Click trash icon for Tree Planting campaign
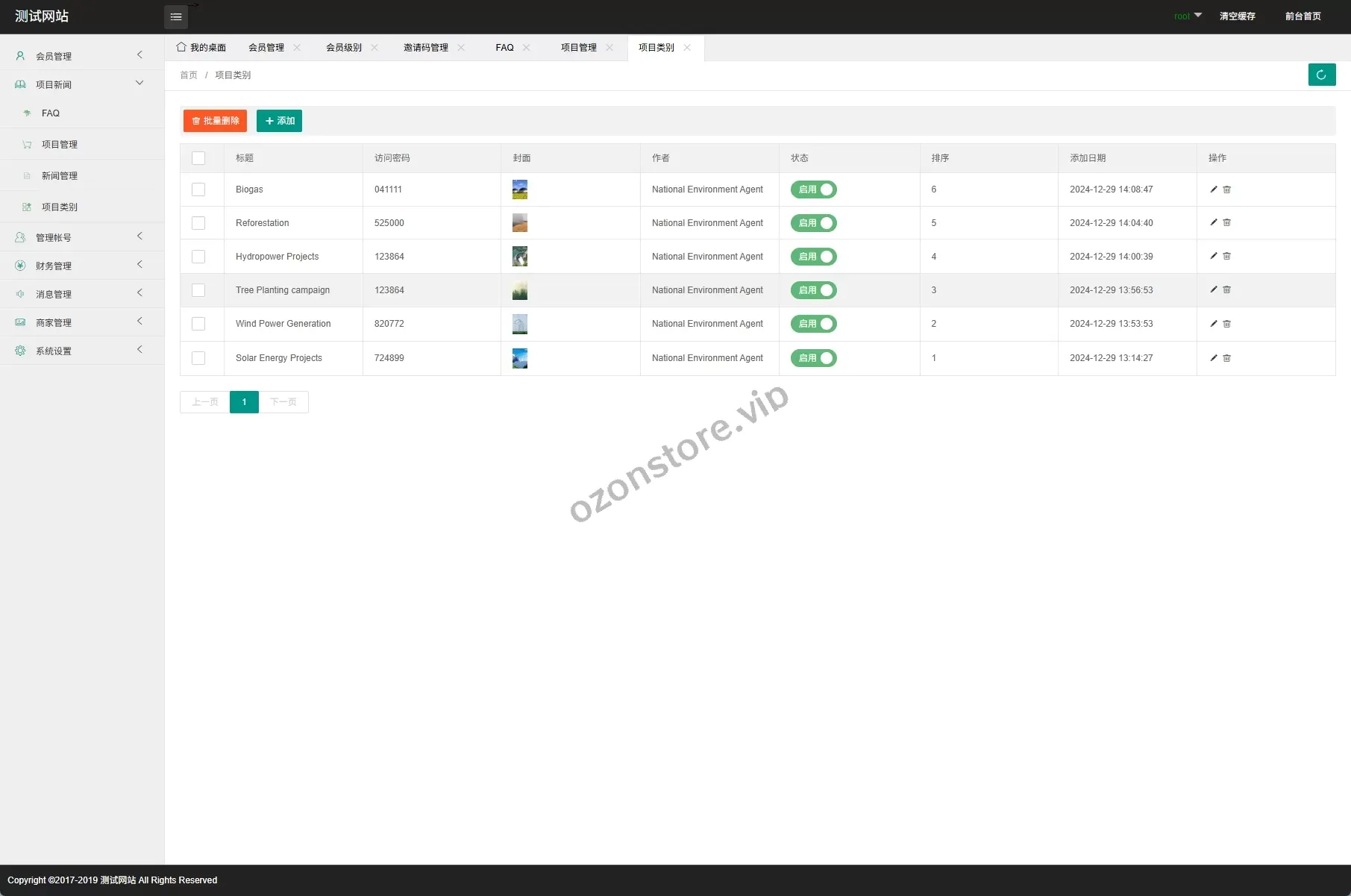Viewport: 1351px width, 896px height. [x=1226, y=290]
